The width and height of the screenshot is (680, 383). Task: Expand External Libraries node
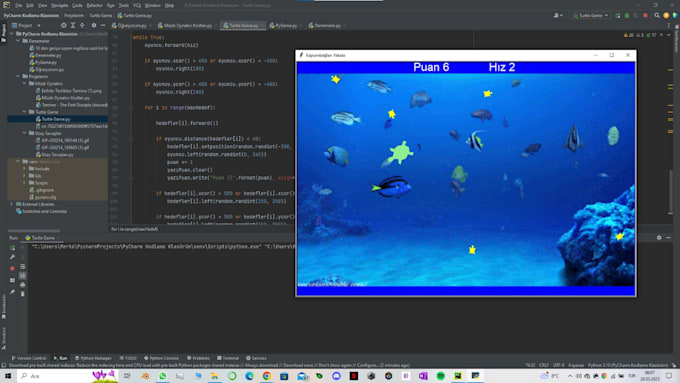point(12,204)
